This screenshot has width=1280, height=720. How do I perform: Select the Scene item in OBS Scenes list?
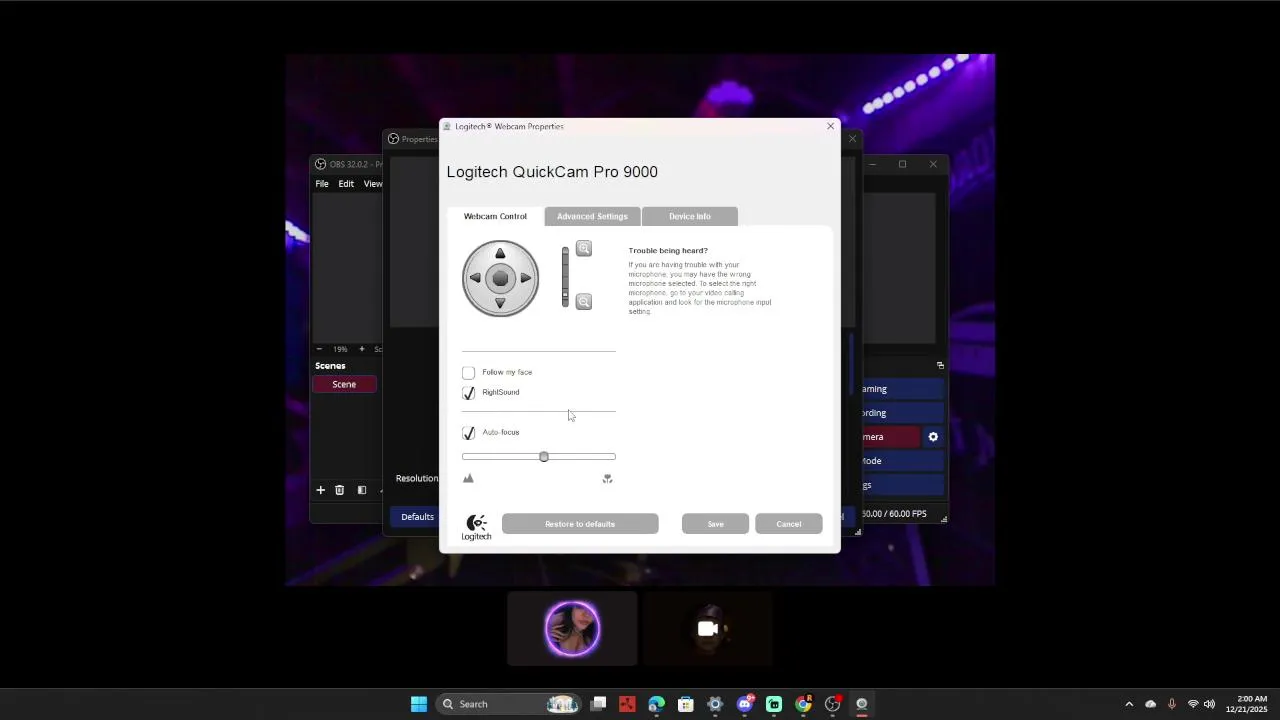pyautogui.click(x=344, y=384)
